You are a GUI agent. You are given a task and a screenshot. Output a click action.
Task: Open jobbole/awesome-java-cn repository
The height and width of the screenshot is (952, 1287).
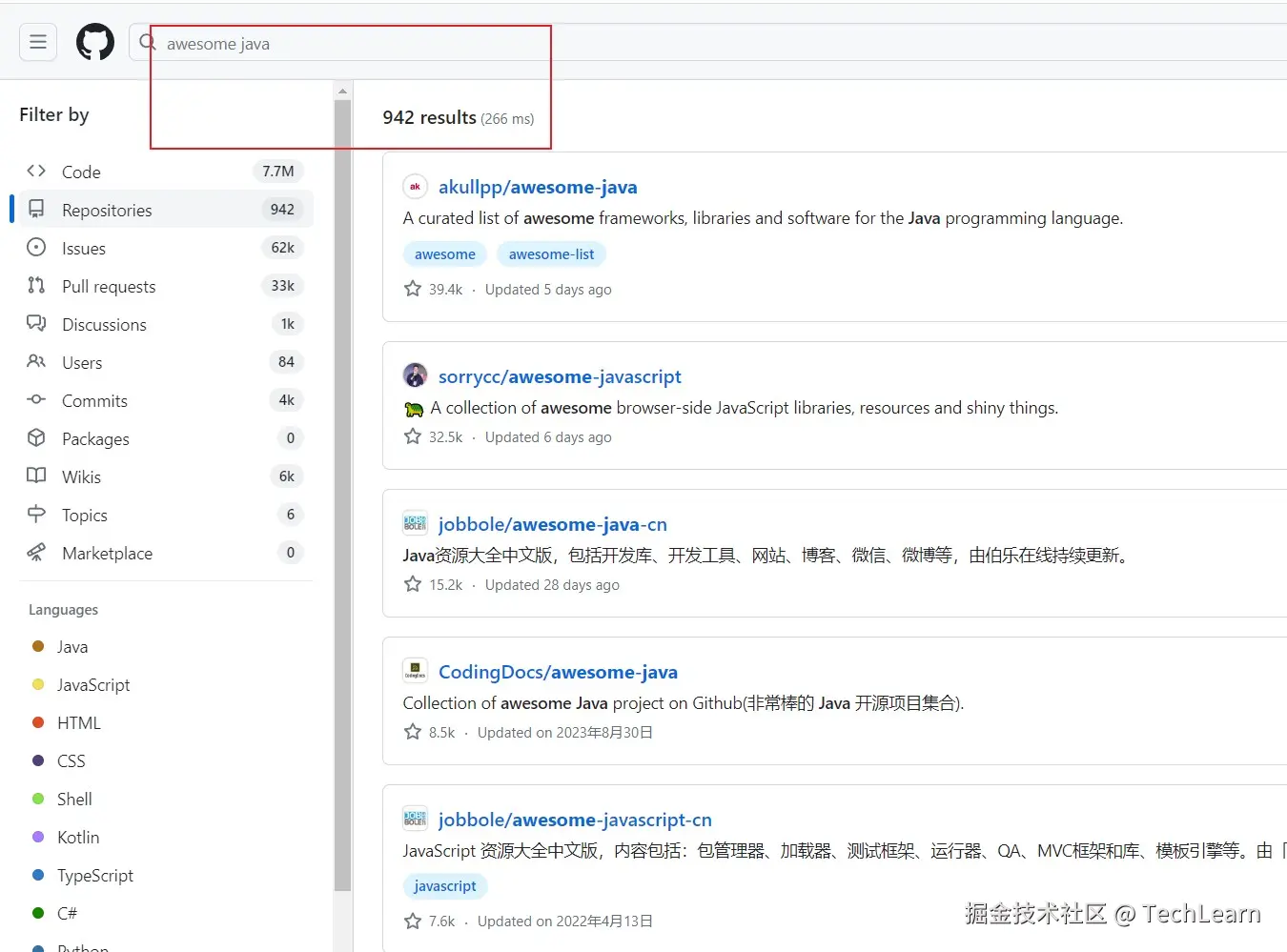pyautogui.click(x=553, y=524)
